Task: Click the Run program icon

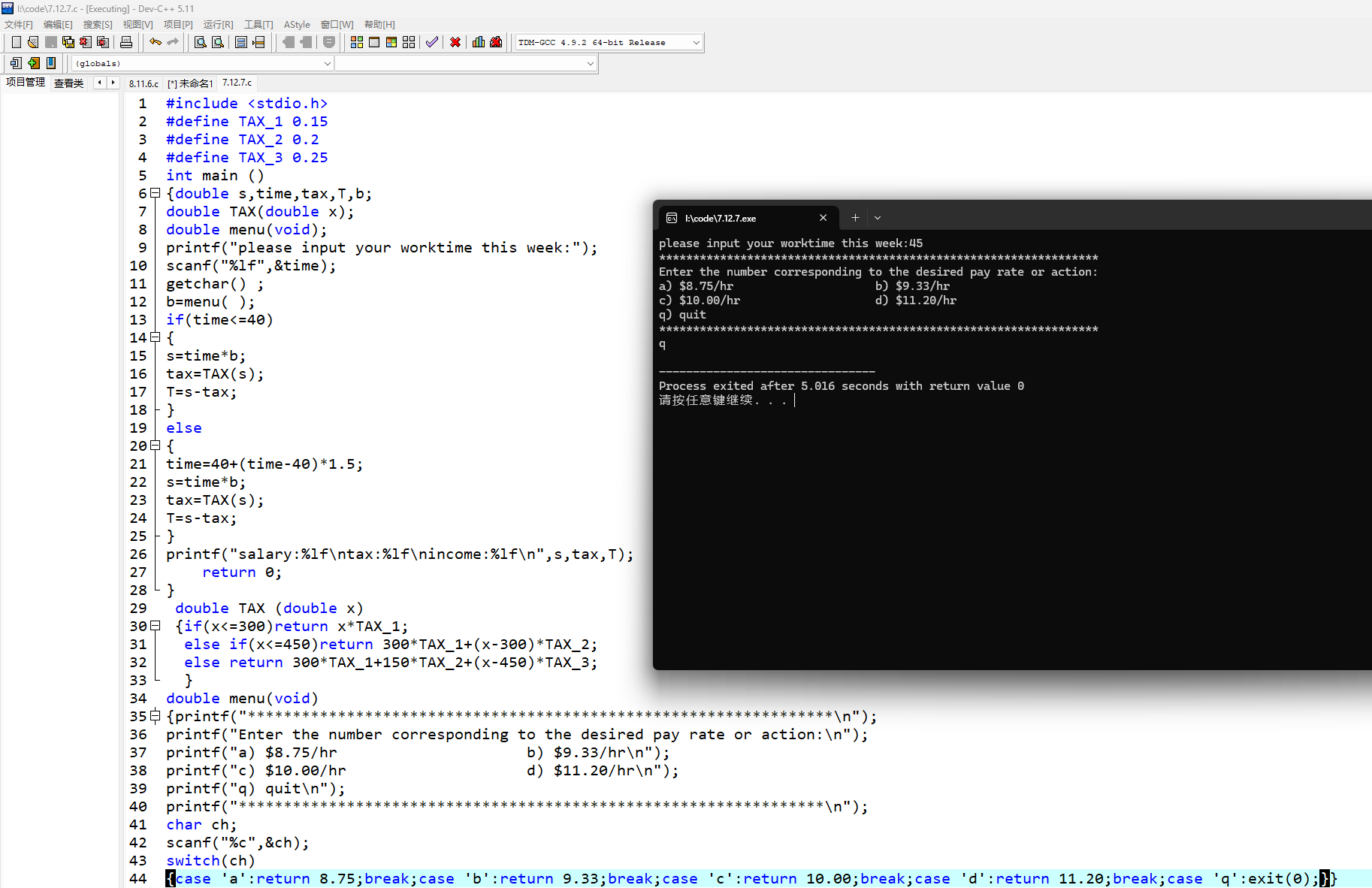Action: point(374,42)
